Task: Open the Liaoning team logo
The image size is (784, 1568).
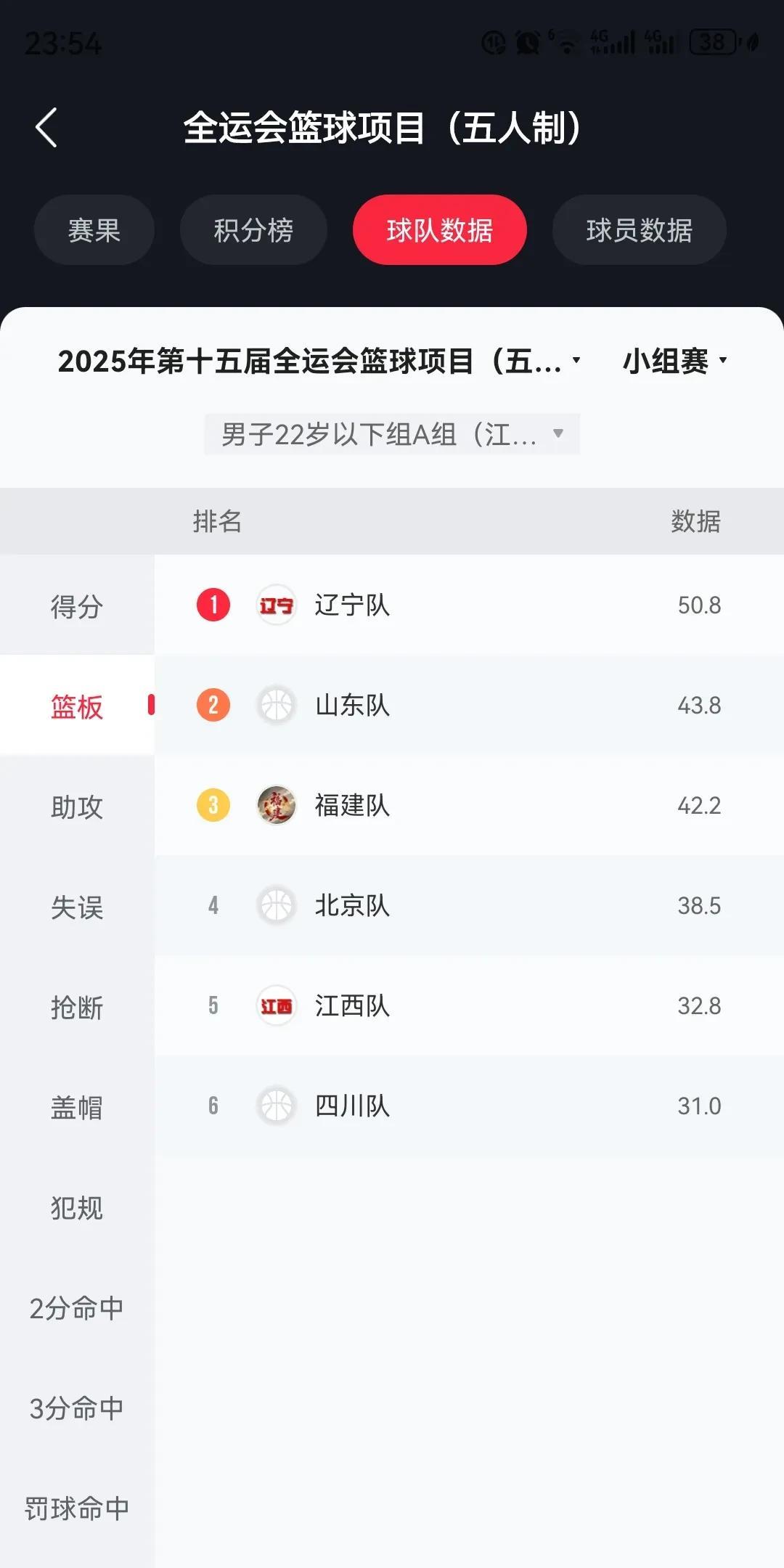Action: click(x=277, y=605)
